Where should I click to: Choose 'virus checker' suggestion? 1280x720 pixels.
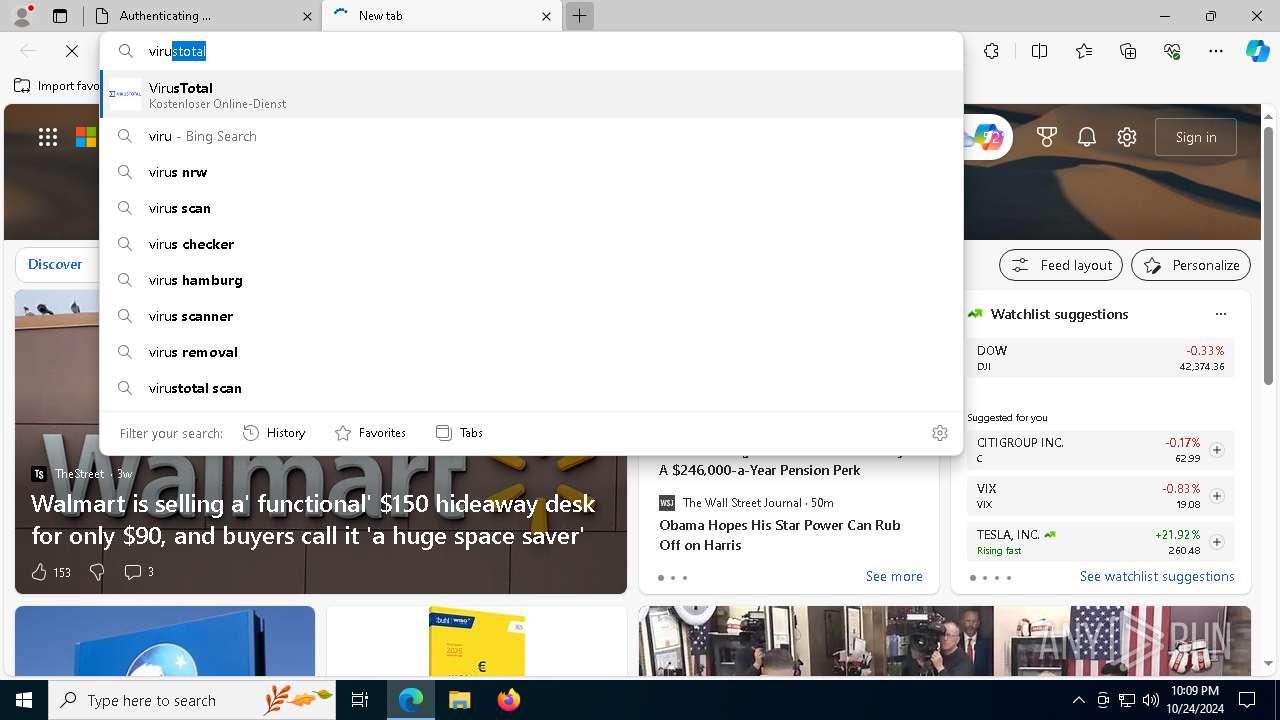(x=532, y=244)
